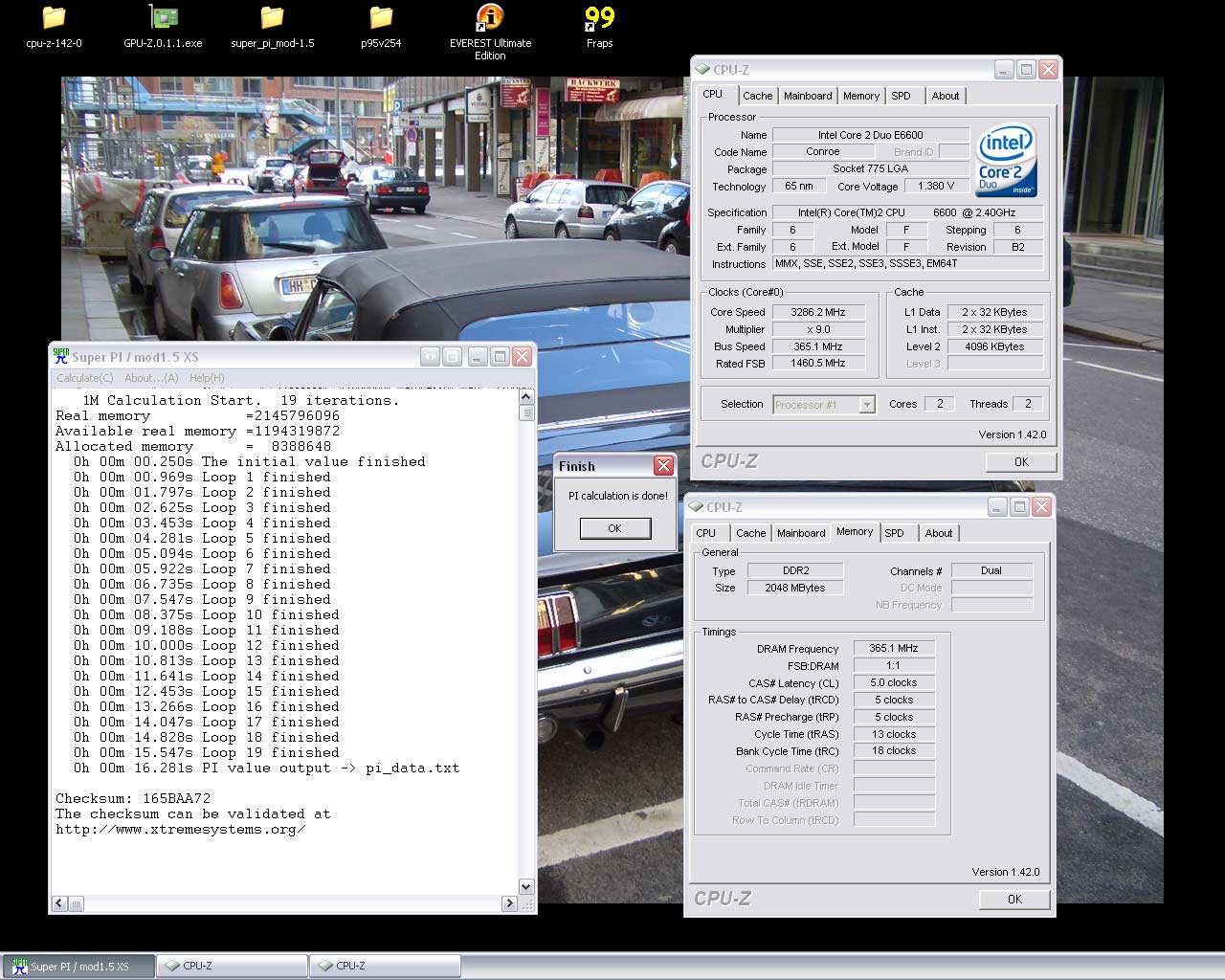
Task: Click the FSB:DRAM ratio value 1:1
Action: pos(894,665)
